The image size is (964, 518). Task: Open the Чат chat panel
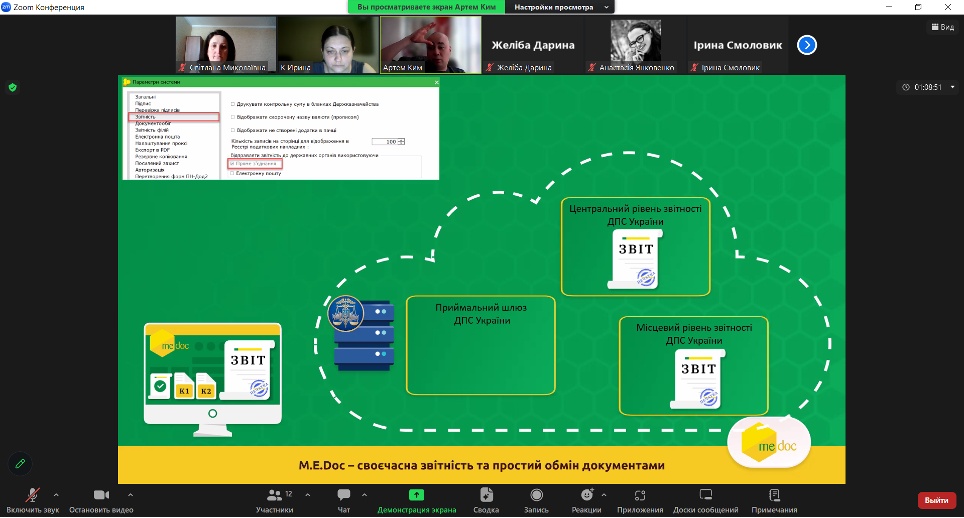pyautogui.click(x=344, y=500)
